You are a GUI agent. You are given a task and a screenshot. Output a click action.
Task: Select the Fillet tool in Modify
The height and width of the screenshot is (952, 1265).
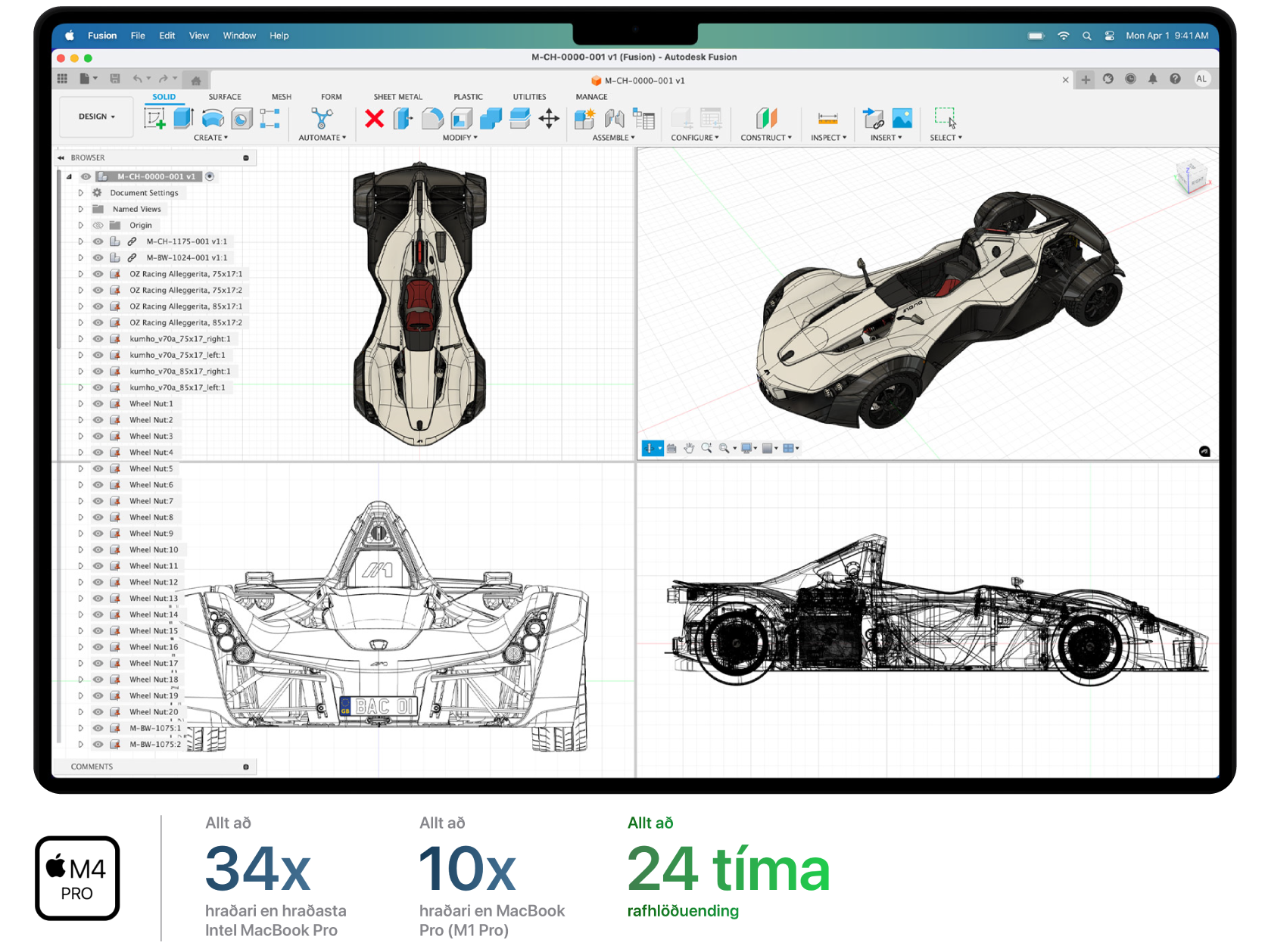(x=432, y=118)
